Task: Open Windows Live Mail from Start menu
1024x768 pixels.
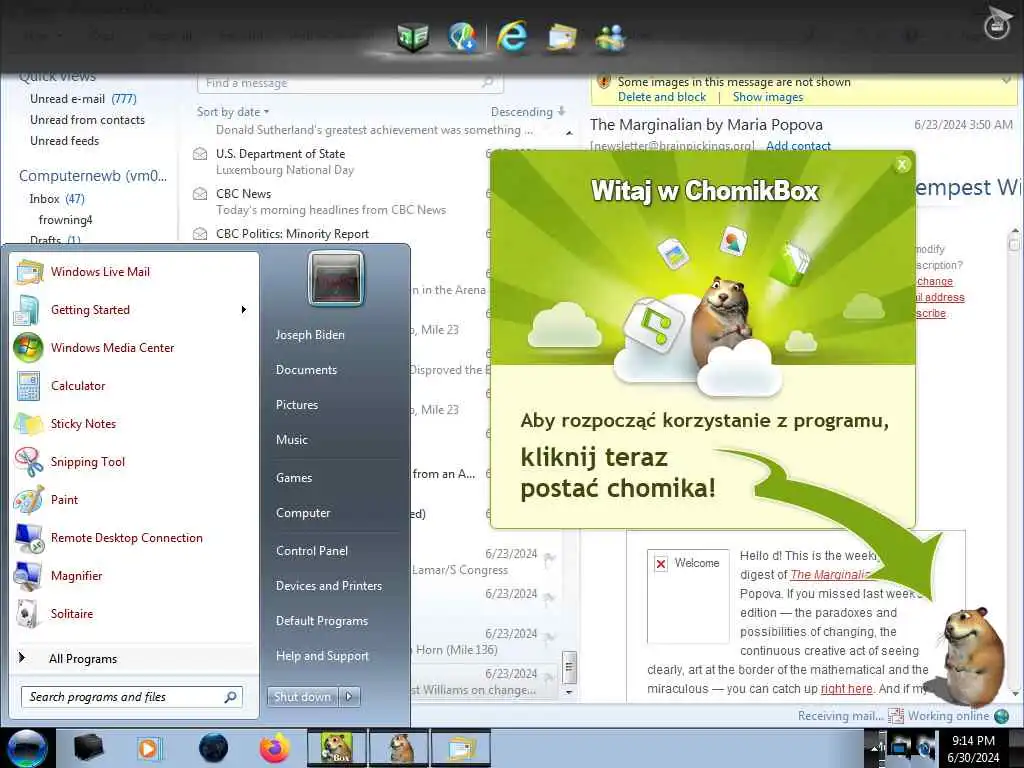Action: click(101, 272)
